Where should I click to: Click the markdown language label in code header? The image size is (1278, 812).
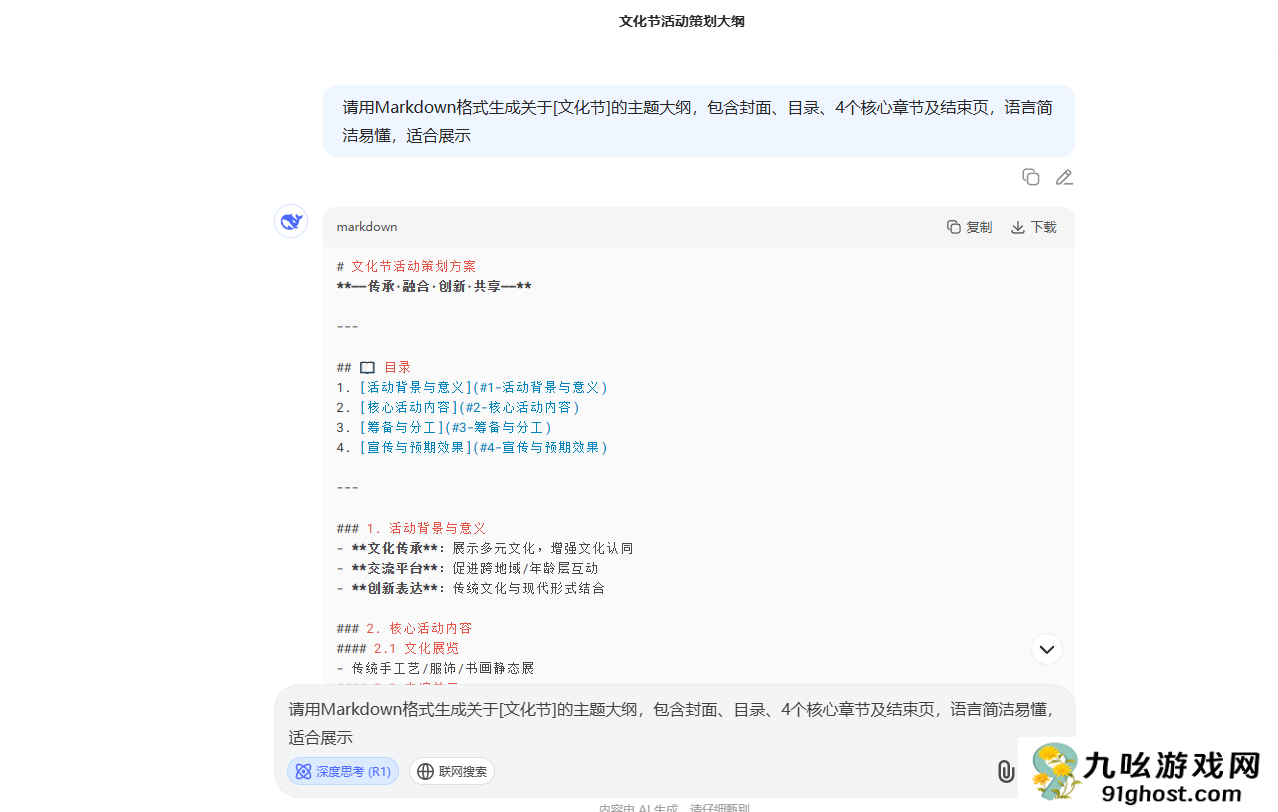(366, 227)
